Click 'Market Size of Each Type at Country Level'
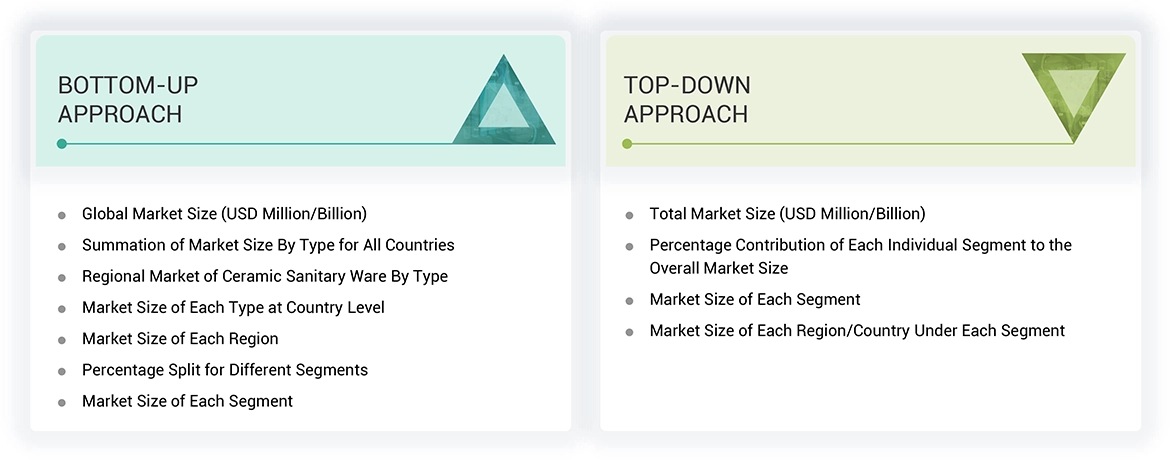This screenshot has height=460, width=1170. (233, 307)
